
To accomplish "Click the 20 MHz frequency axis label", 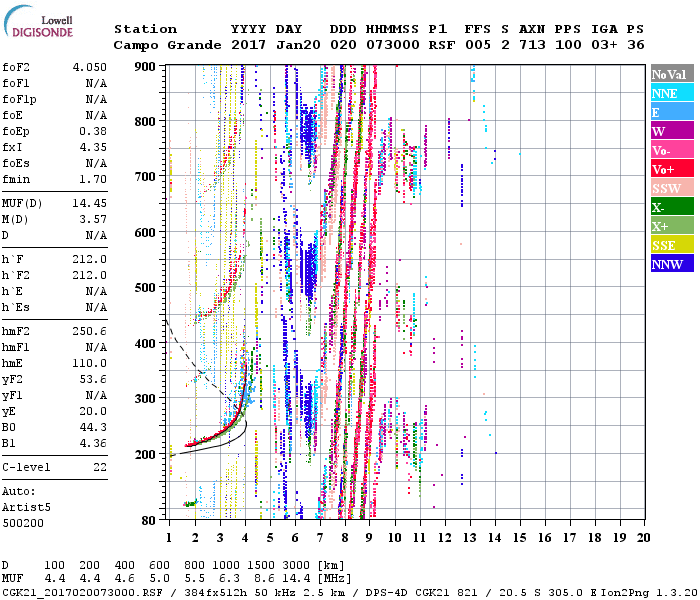I will point(643,538).
